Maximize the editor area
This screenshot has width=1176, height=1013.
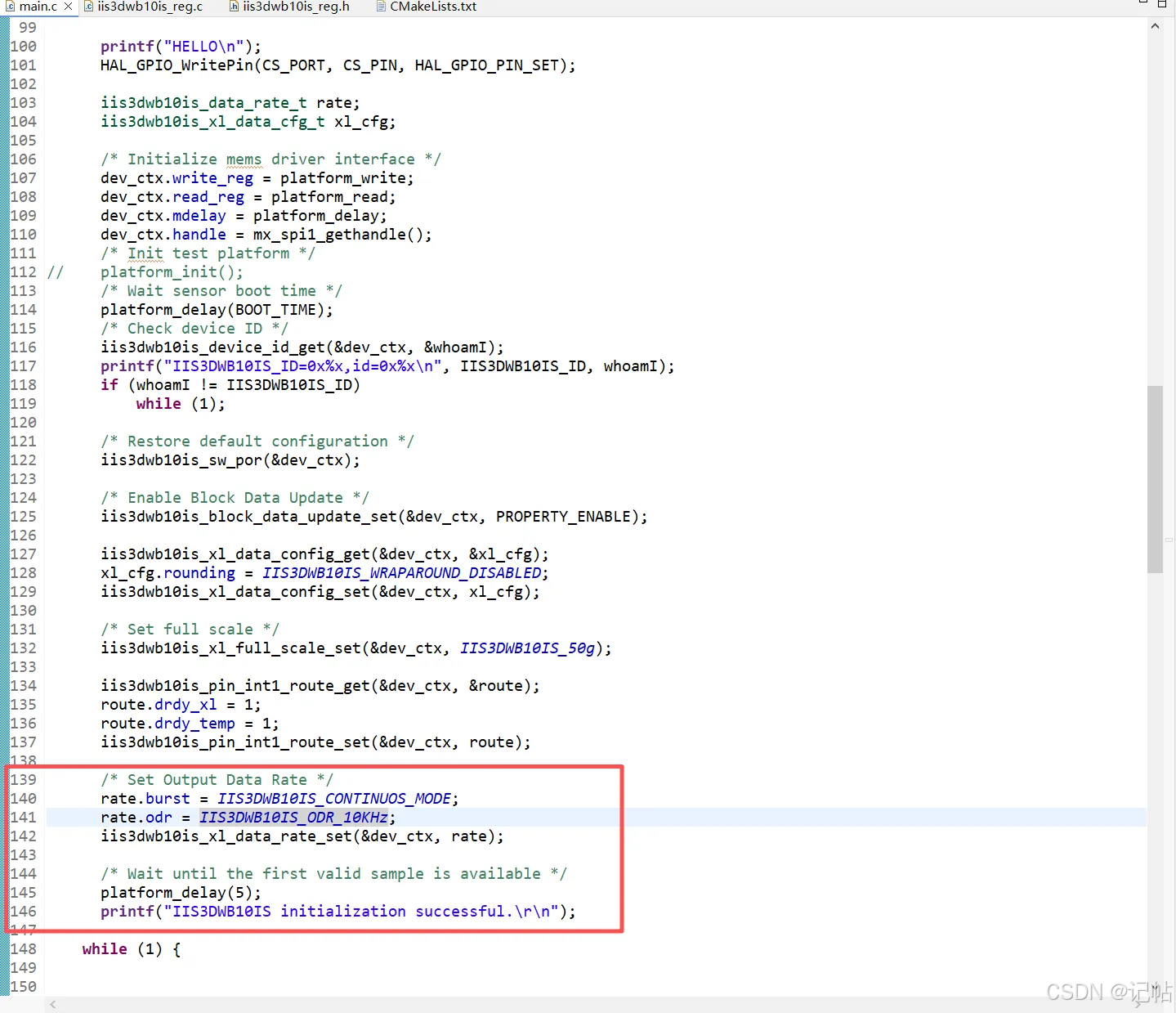click(x=1162, y=4)
